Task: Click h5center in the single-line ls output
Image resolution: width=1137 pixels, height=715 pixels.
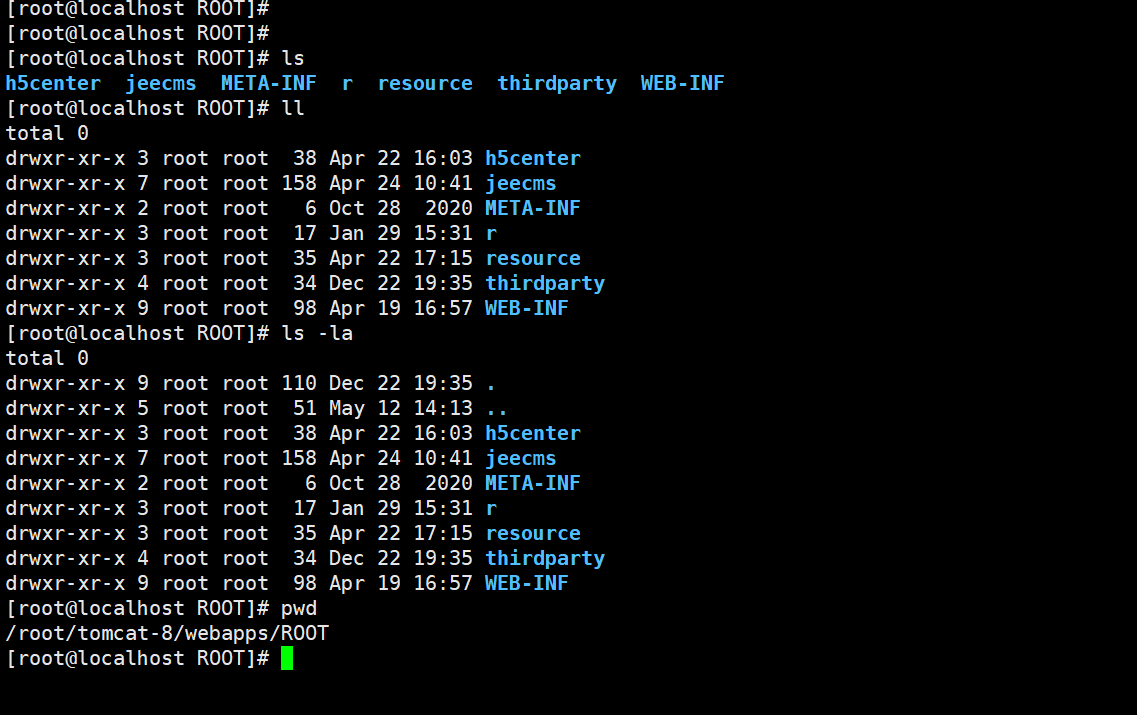Action: tap(53, 83)
